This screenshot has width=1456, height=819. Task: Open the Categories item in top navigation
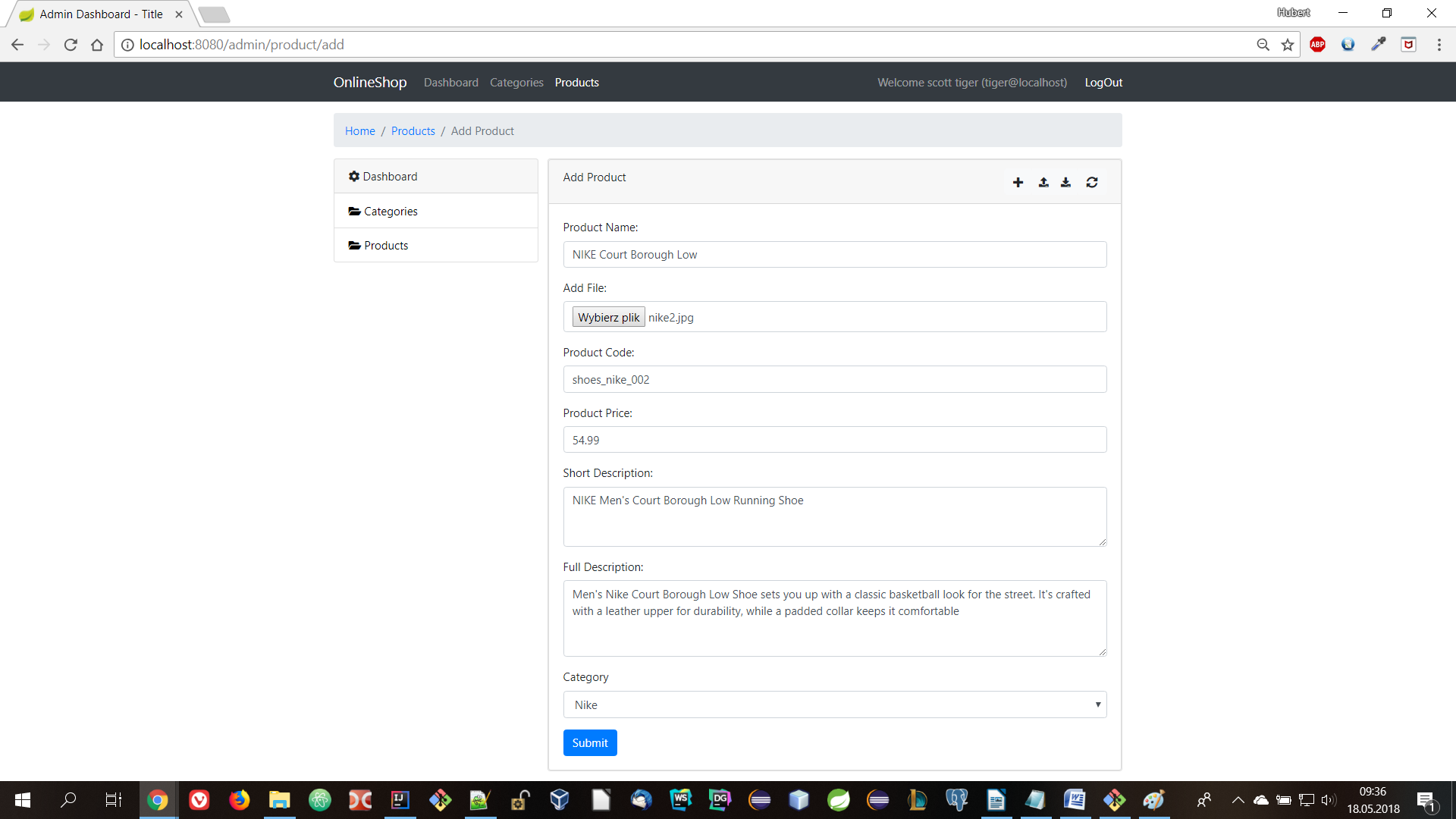coord(516,82)
